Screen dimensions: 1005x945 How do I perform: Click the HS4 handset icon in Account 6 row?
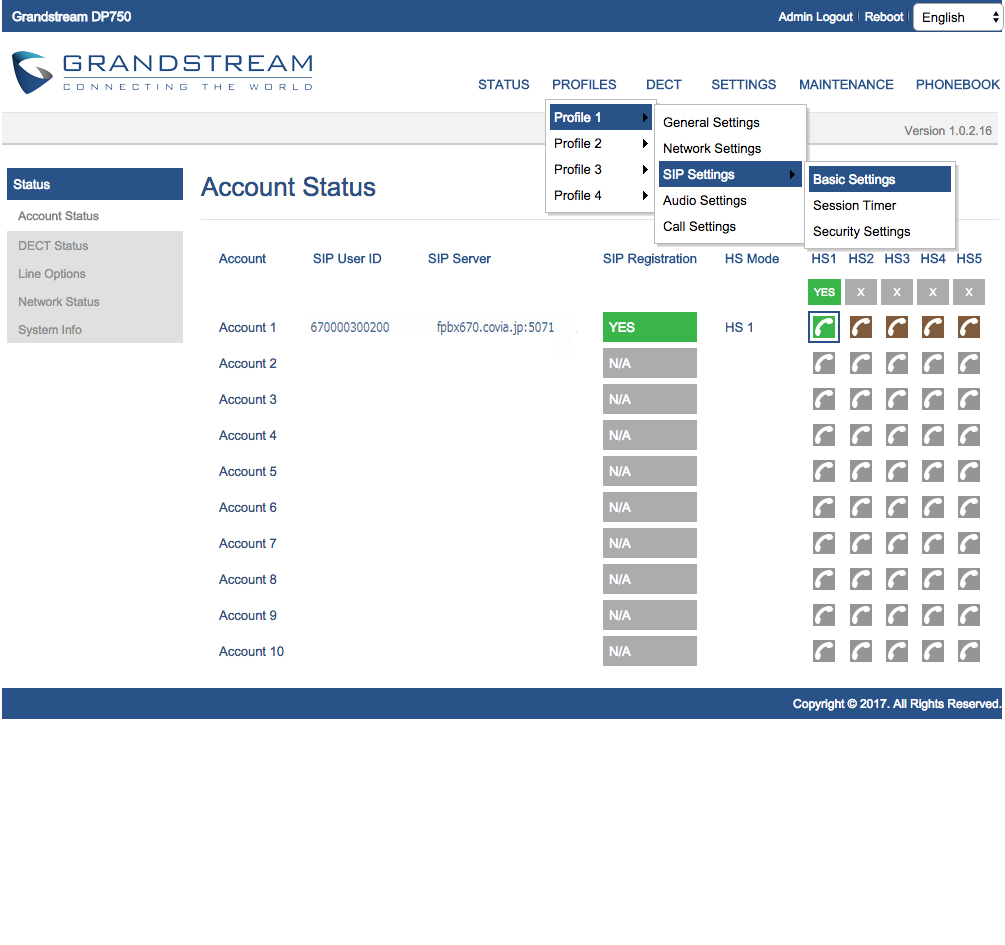(933, 507)
